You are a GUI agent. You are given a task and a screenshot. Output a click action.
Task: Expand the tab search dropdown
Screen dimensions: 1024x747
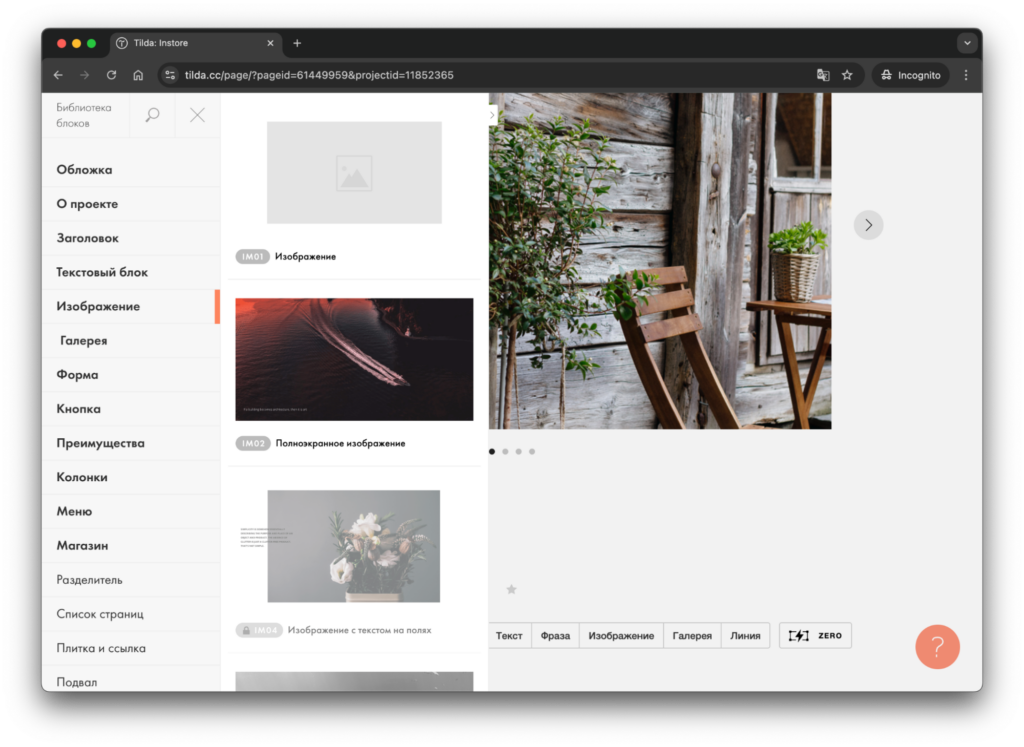[966, 43]
